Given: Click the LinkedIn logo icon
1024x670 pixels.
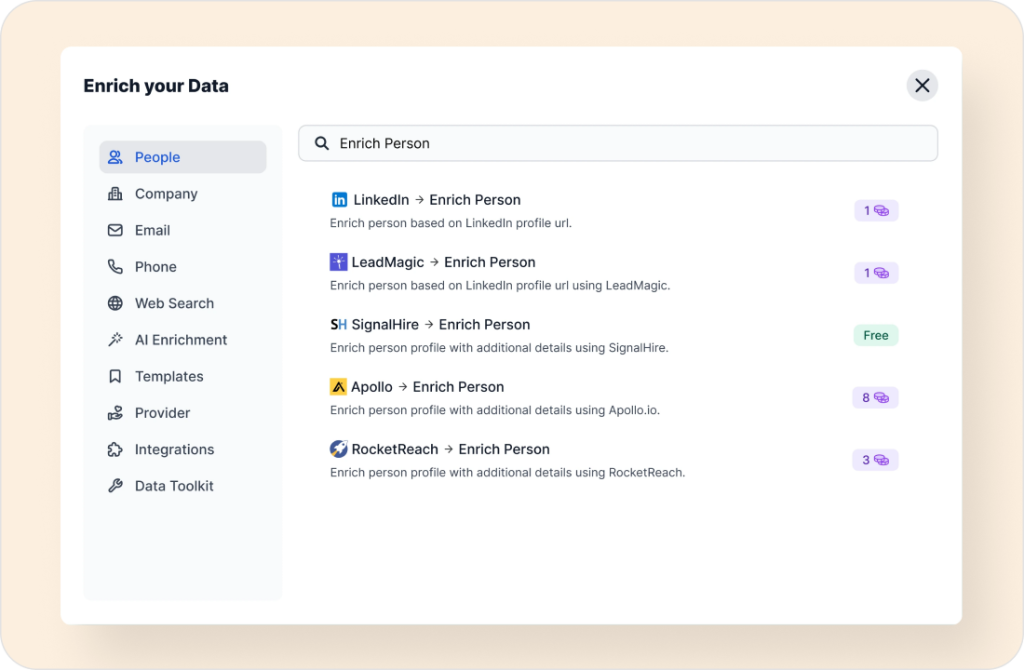Looking at the screenshot, I should click(x=339, y=200).
